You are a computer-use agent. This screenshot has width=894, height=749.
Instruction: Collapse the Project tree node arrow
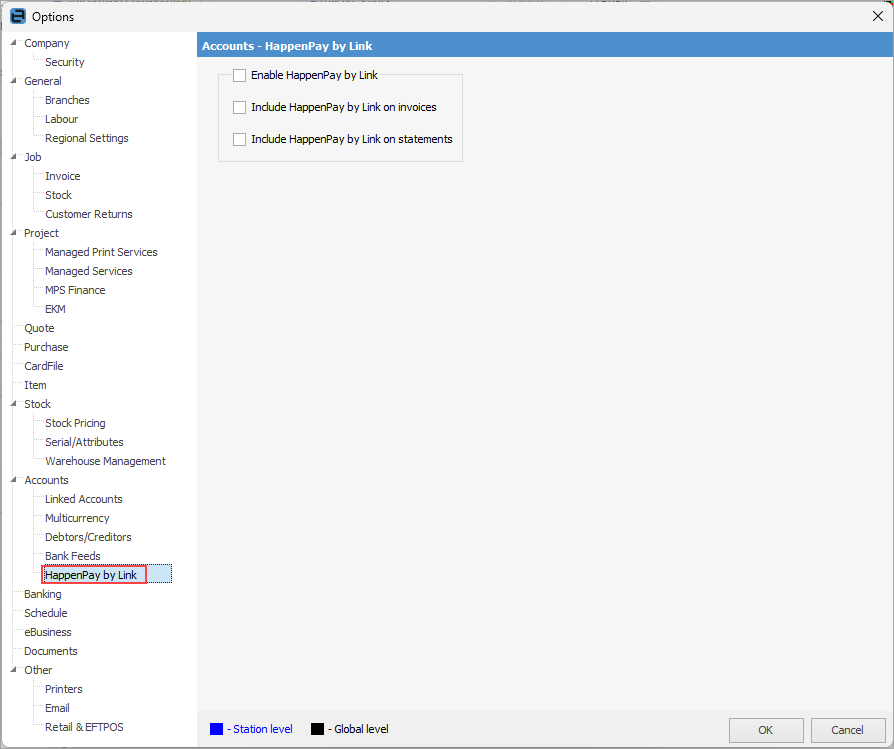click(x=14, y=233)
